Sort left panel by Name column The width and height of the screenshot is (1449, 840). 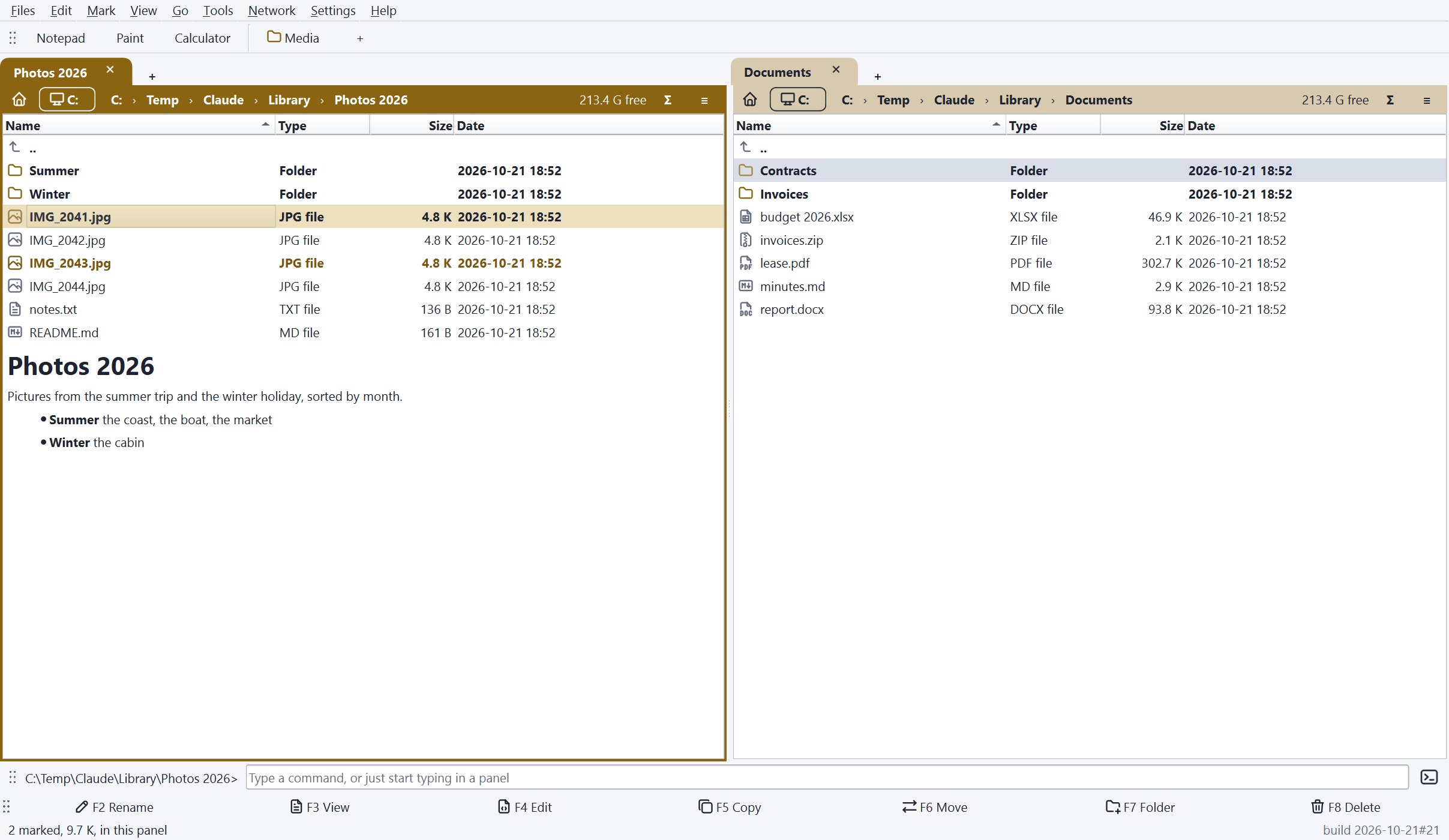click(139, 125)
